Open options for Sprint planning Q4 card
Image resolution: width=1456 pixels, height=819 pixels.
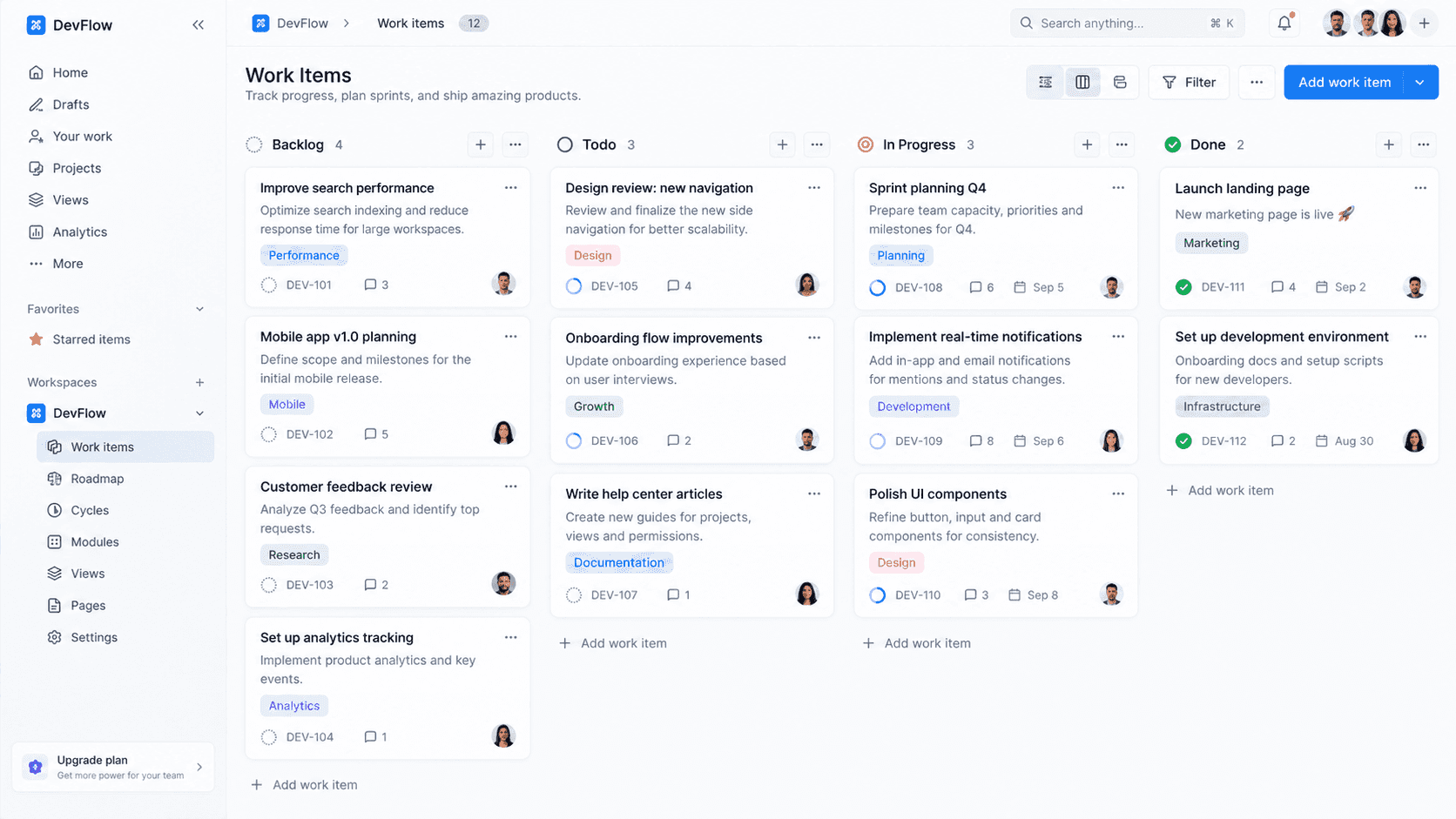(1118, 187)
